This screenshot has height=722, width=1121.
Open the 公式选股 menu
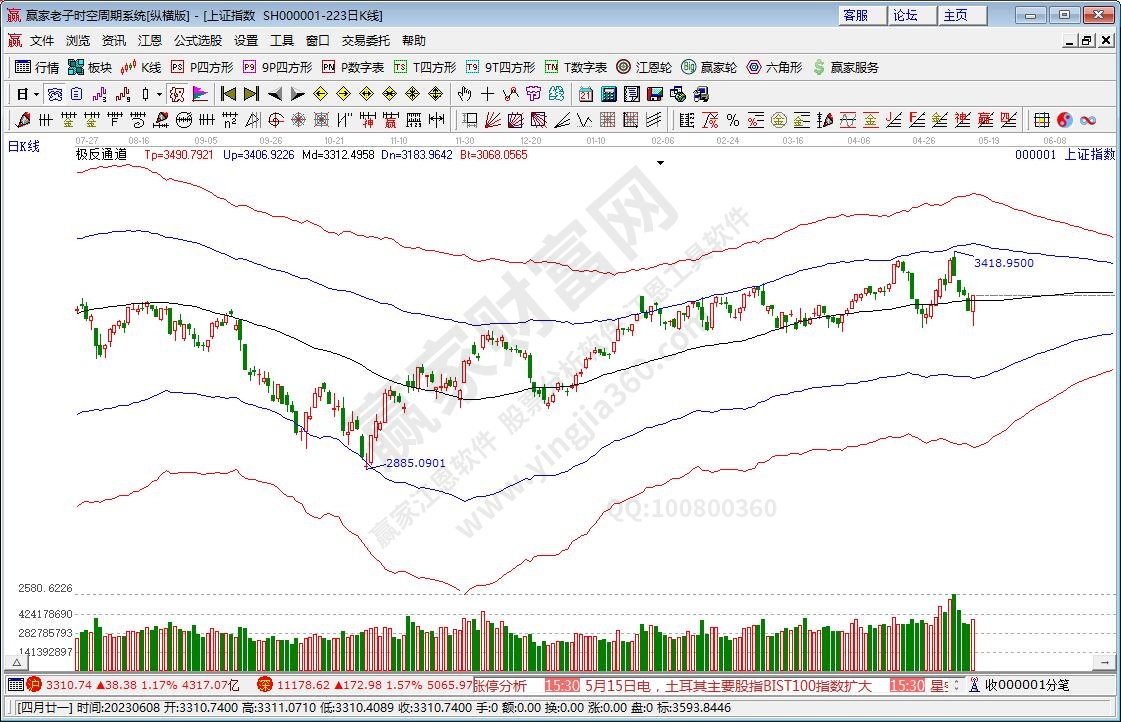(198, 41)
